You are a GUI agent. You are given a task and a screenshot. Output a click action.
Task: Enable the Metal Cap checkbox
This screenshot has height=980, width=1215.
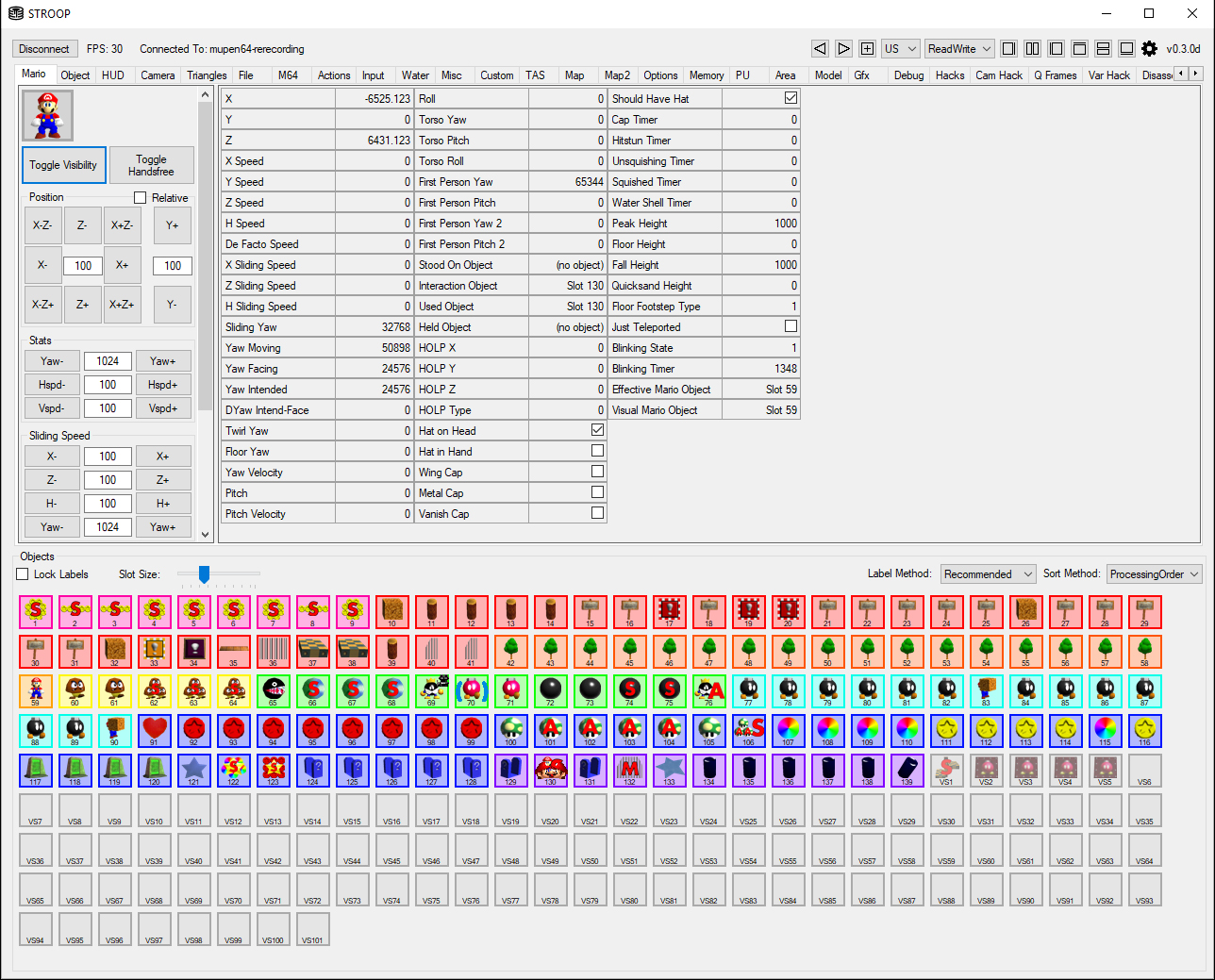tap(597, 492)
